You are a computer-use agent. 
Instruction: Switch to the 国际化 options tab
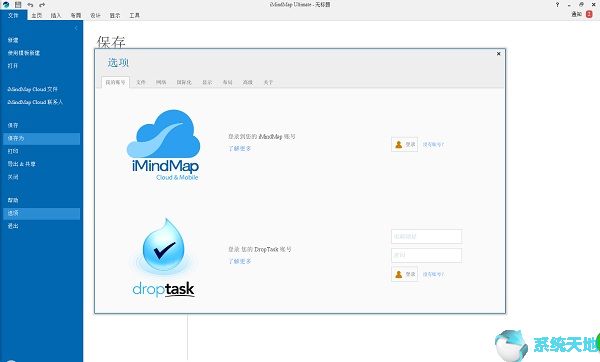point(184,82)
